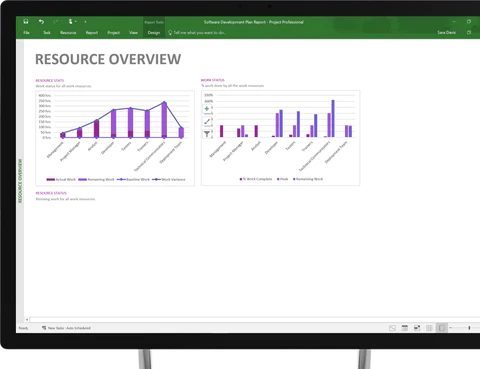480x369 pixels.
Task: Switch to Resource Sheet view icon
Action: 429,328
